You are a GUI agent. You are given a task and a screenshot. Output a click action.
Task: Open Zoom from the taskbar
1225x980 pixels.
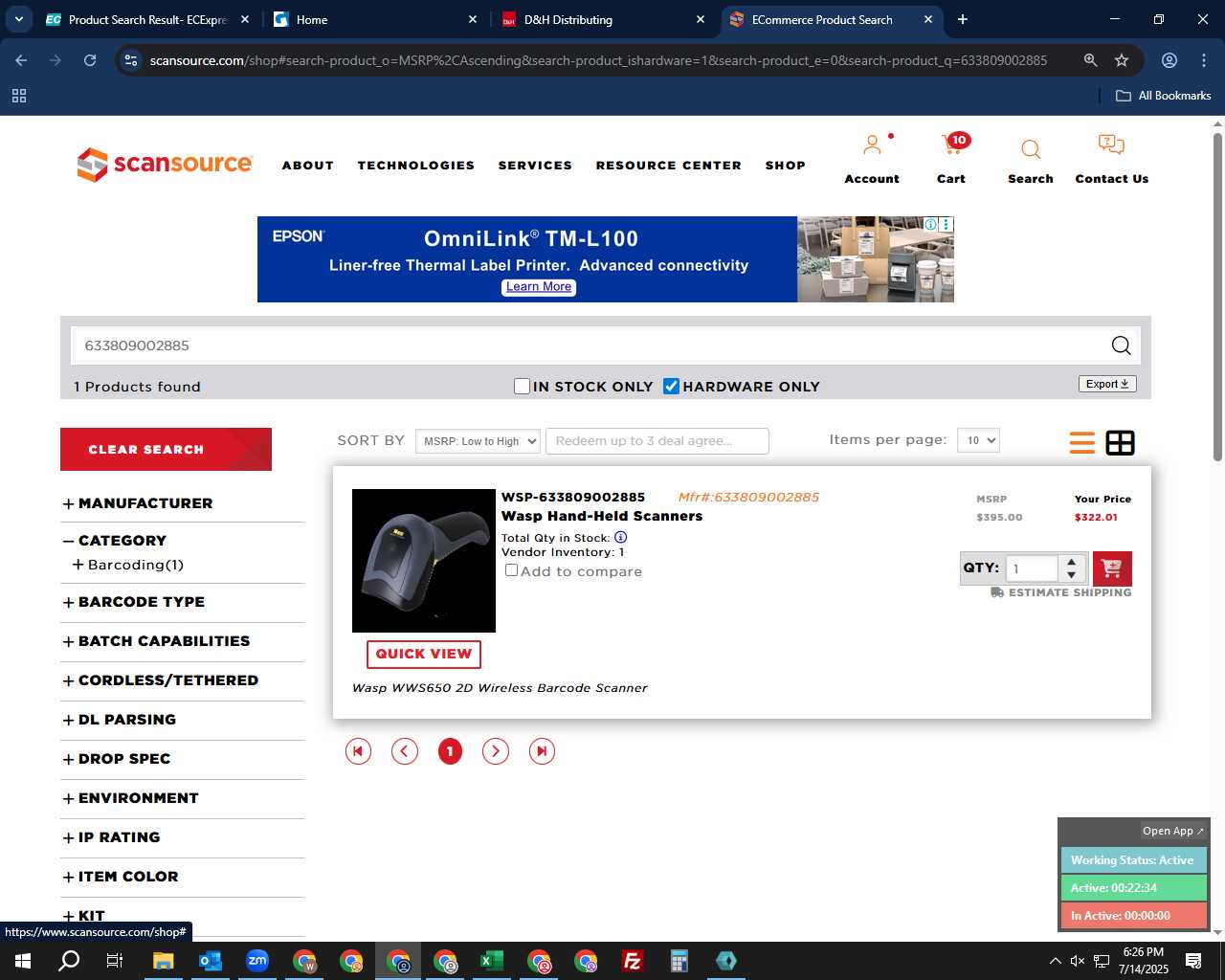tap(256, 961)
